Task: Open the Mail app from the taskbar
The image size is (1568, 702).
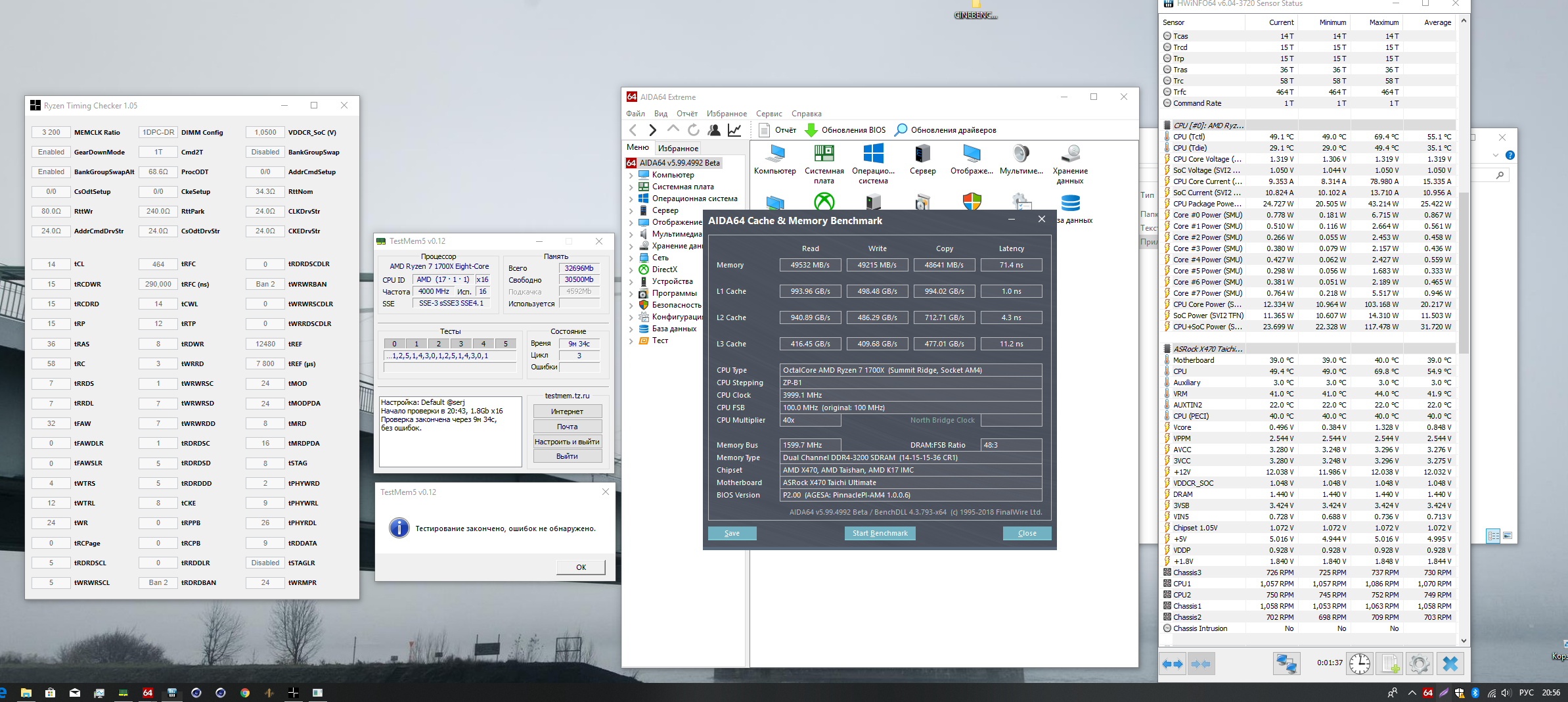Action: pos(75,693)
